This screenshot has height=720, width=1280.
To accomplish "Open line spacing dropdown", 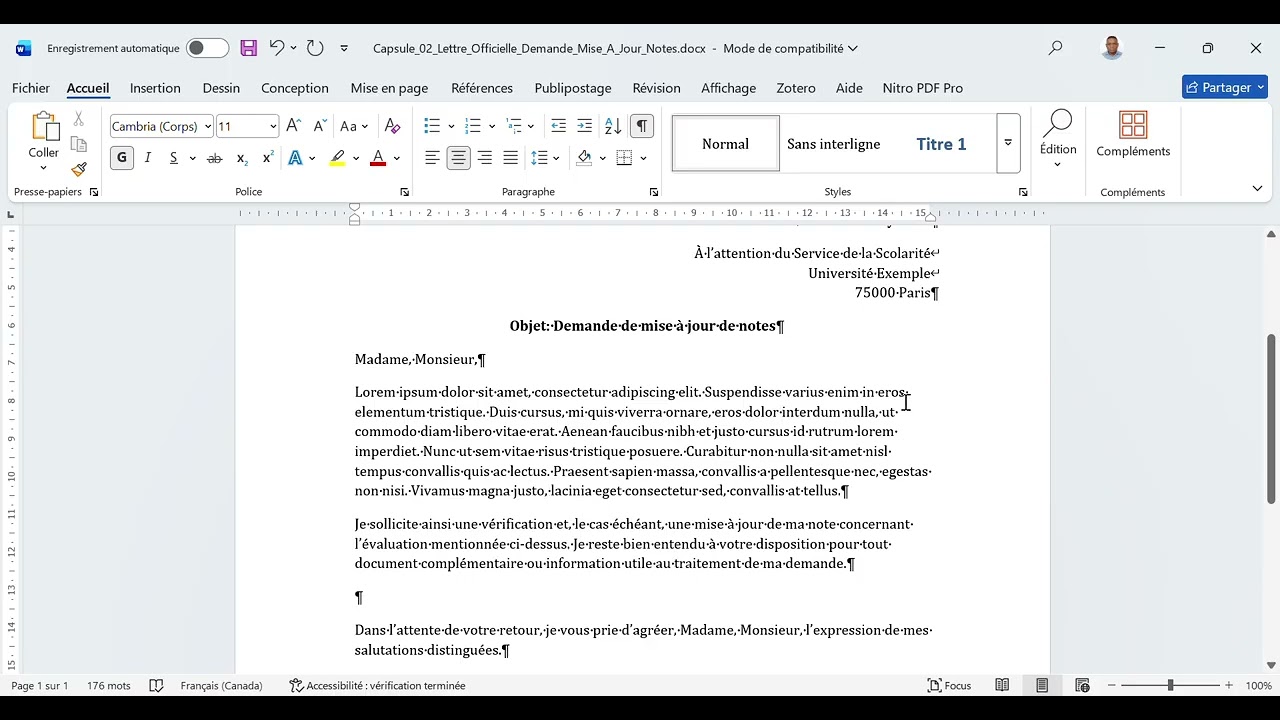I will pyautogui.click(x=545, y=158).
